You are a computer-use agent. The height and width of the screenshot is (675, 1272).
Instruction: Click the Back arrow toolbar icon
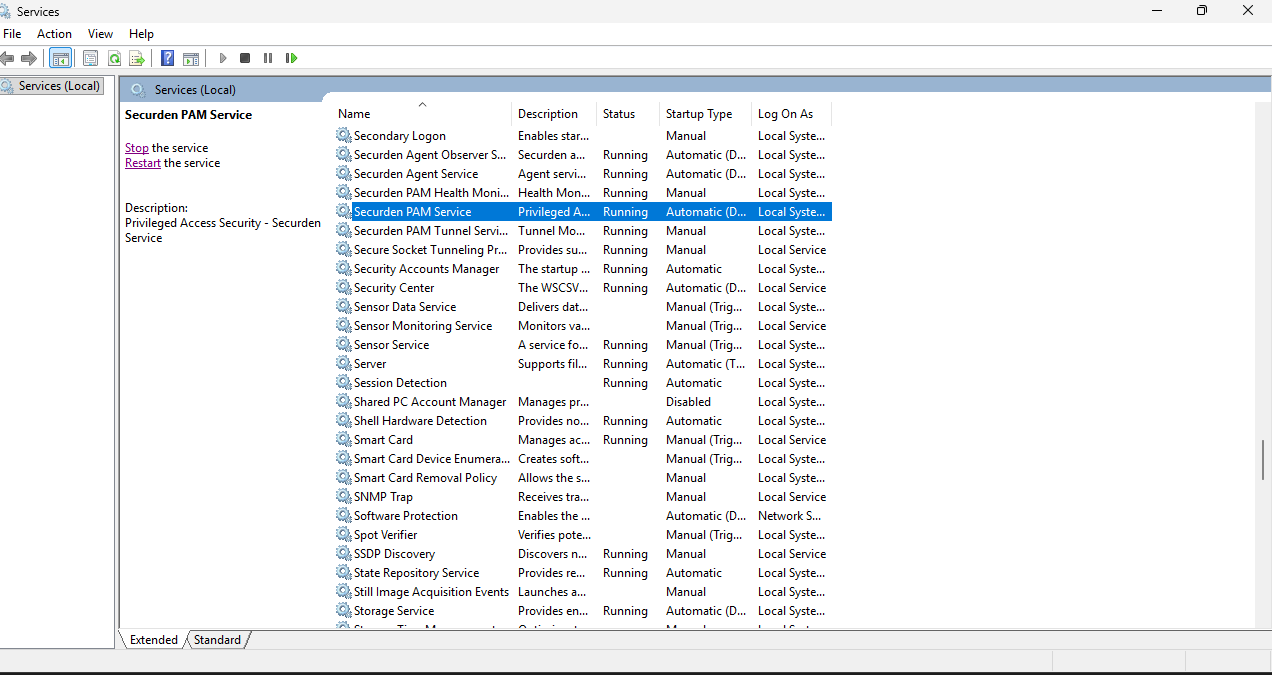[7, 58]
